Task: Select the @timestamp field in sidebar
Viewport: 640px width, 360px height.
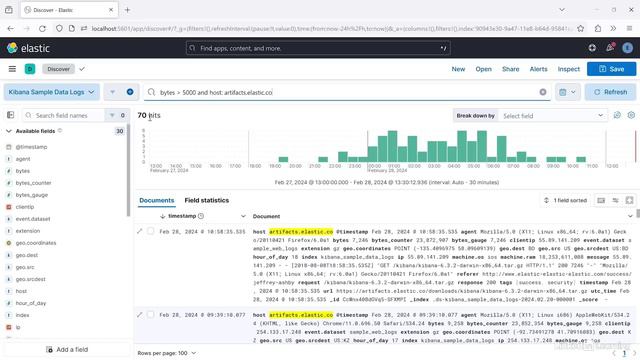Action: pos(31,147)
